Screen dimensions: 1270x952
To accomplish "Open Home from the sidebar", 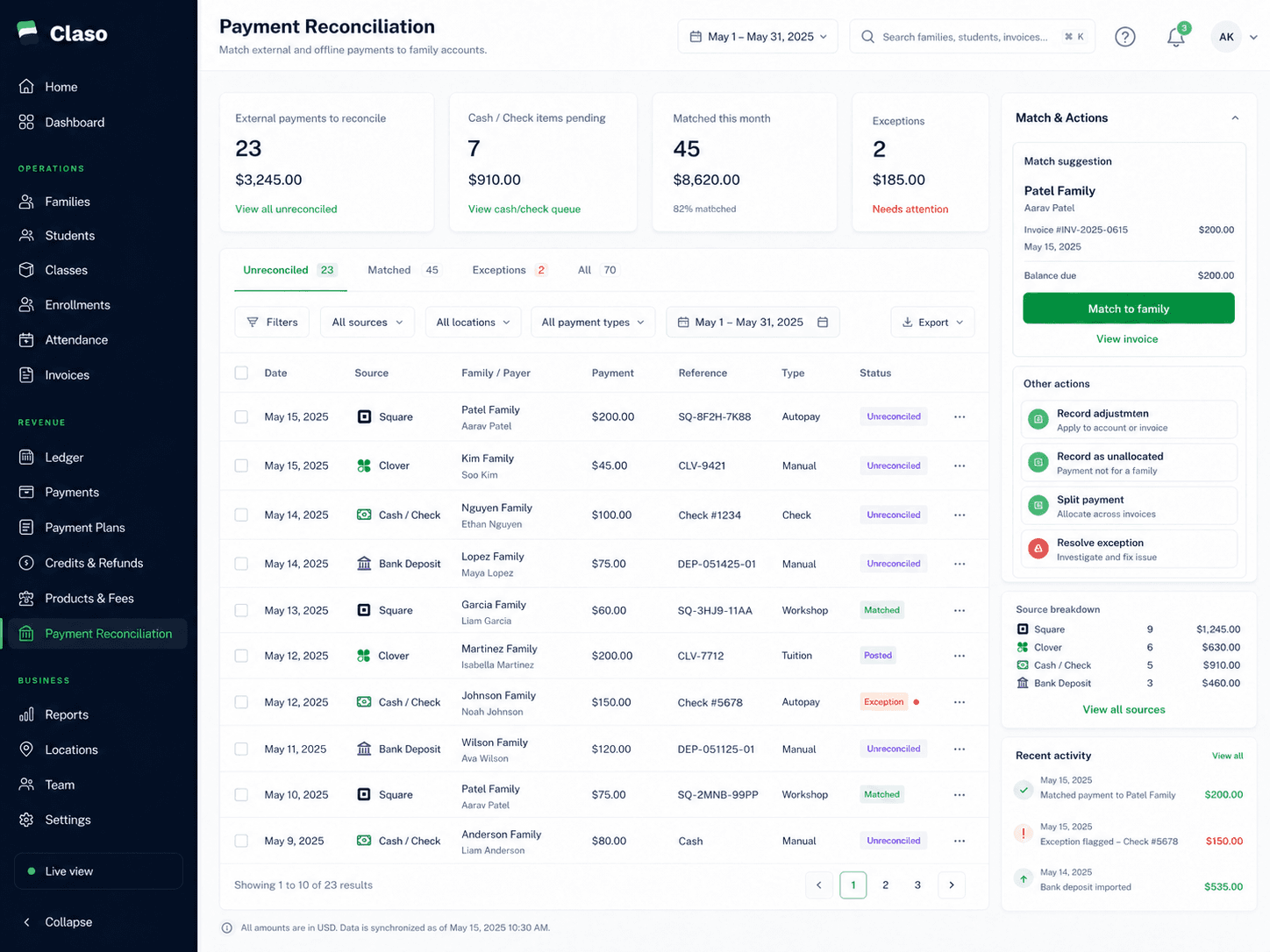I will click(61, 87).
